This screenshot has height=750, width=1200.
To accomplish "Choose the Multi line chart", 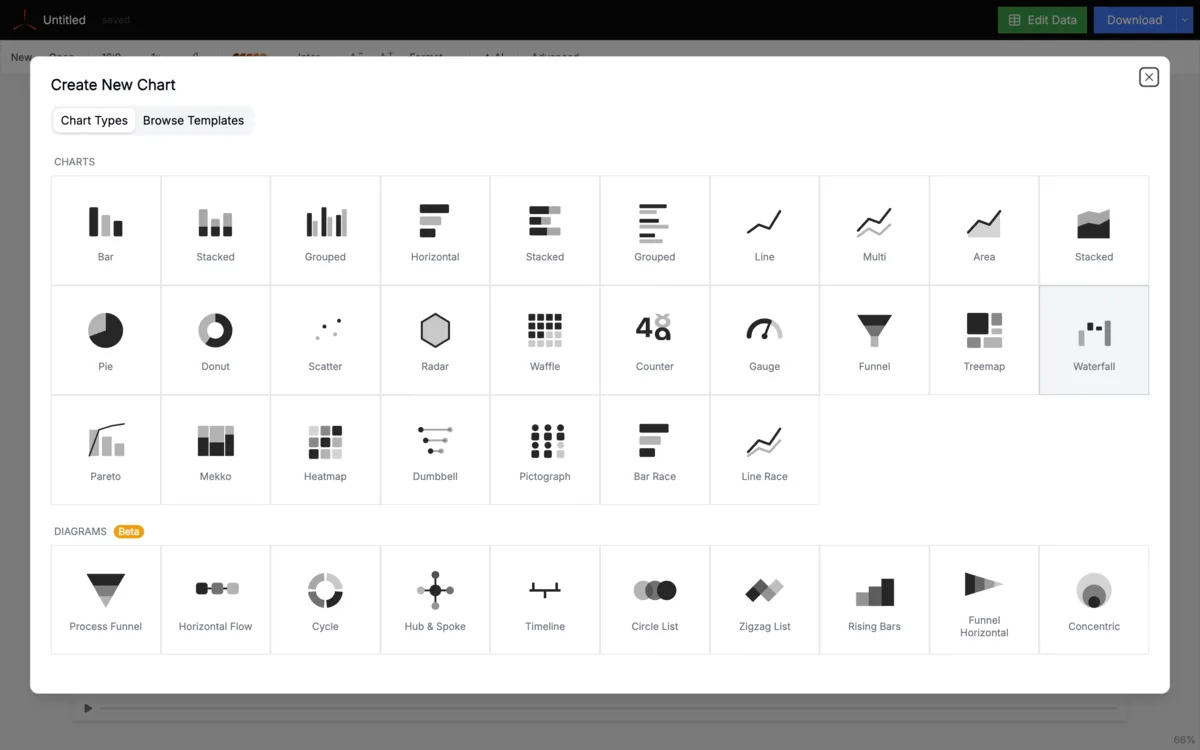I will (875, 230).
